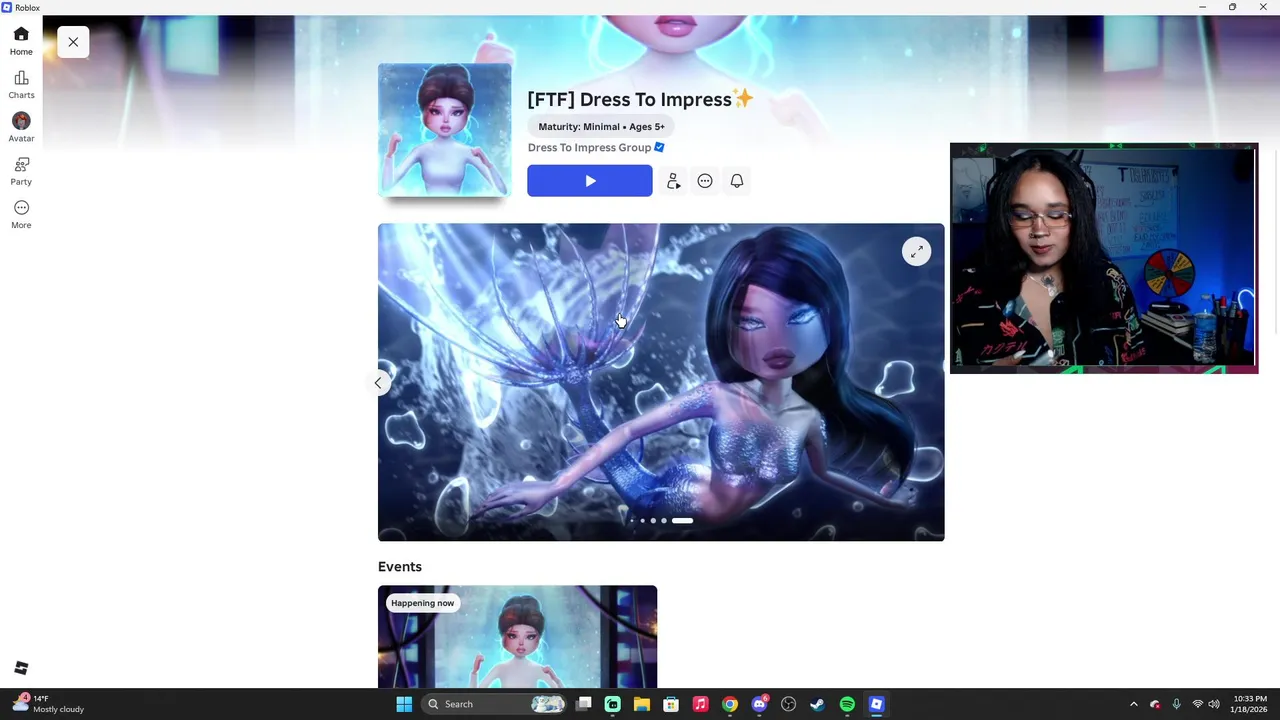Open Party in the left sidebar
Image resolution: width=1280 pixels, height=720 pixels.
[x=21, y=171]
